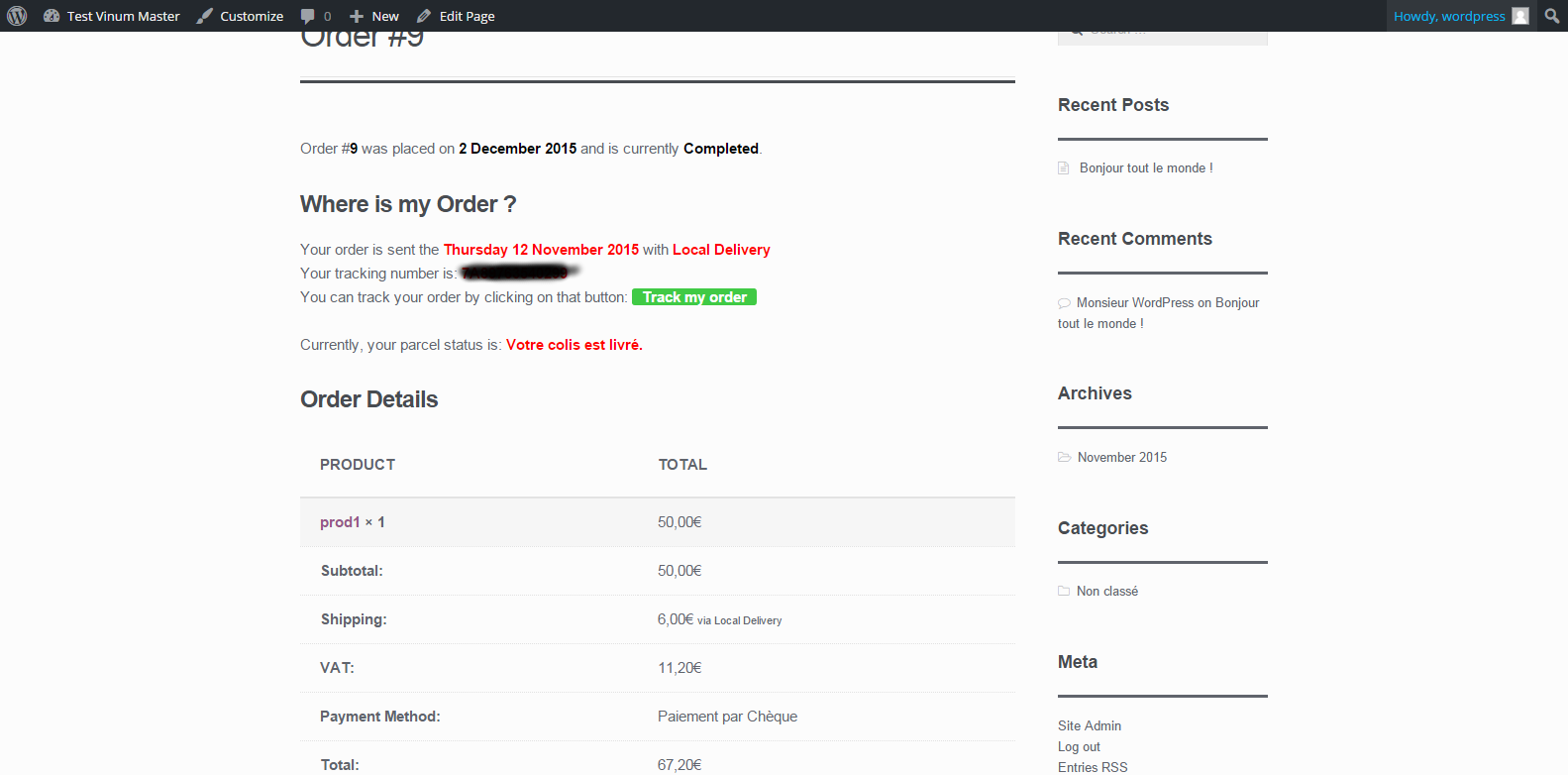Click the Shipping: row label
Screen dimensions: 1568x775
click(354, 619)
